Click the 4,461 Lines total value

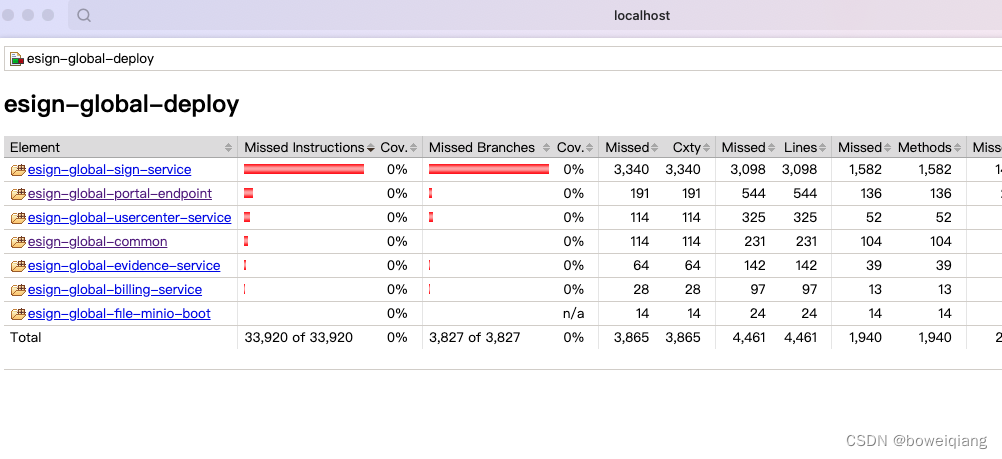(x=800, y=338)
